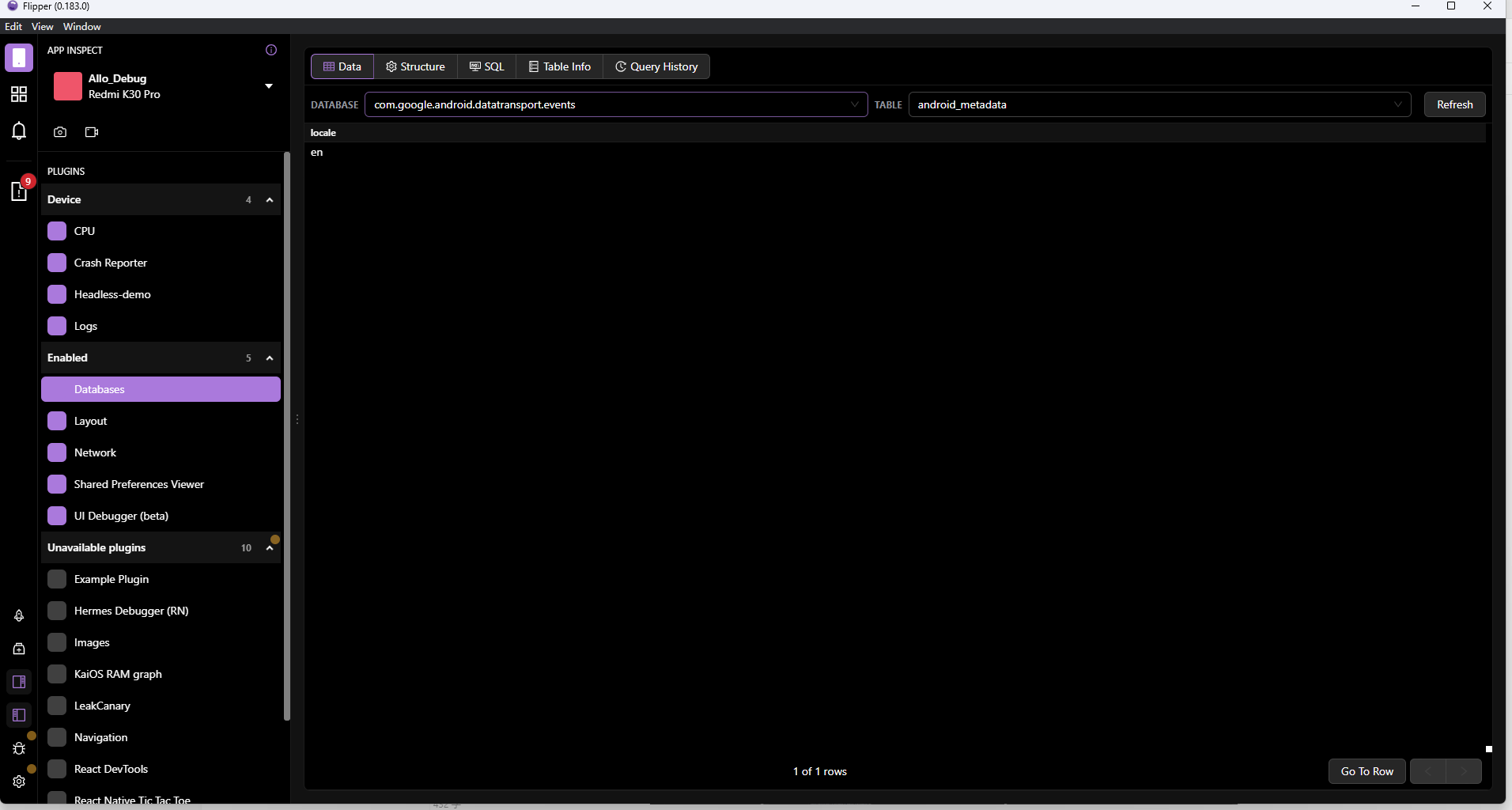Go to previous page of rows
1512x810 pixels.
pos(1428,771)
